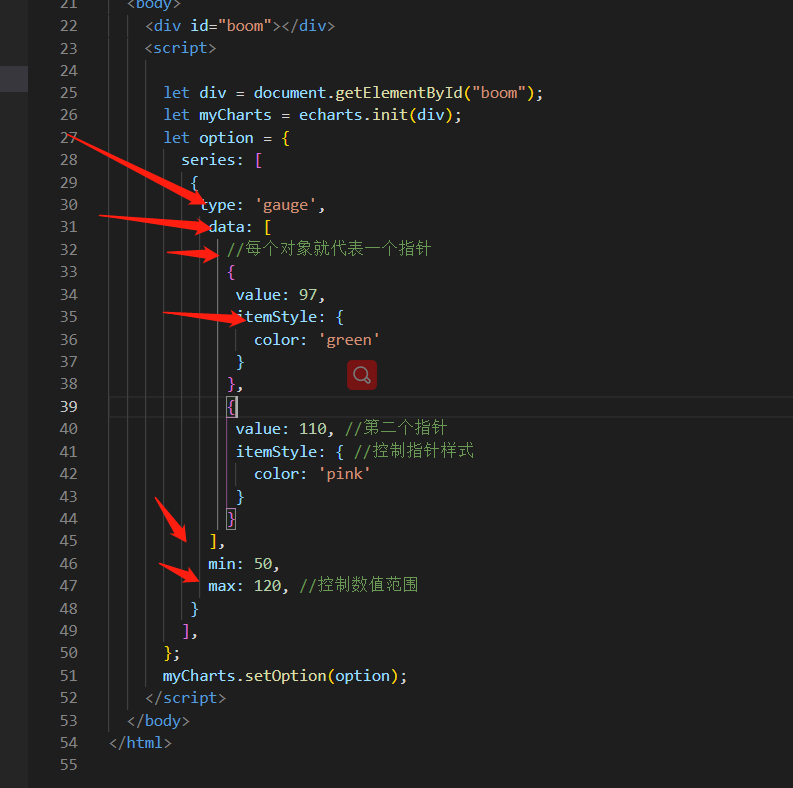This screenshot has height=788, width=793.
Task: Click the 'green' color string
Action: click(x=349, y=339)
